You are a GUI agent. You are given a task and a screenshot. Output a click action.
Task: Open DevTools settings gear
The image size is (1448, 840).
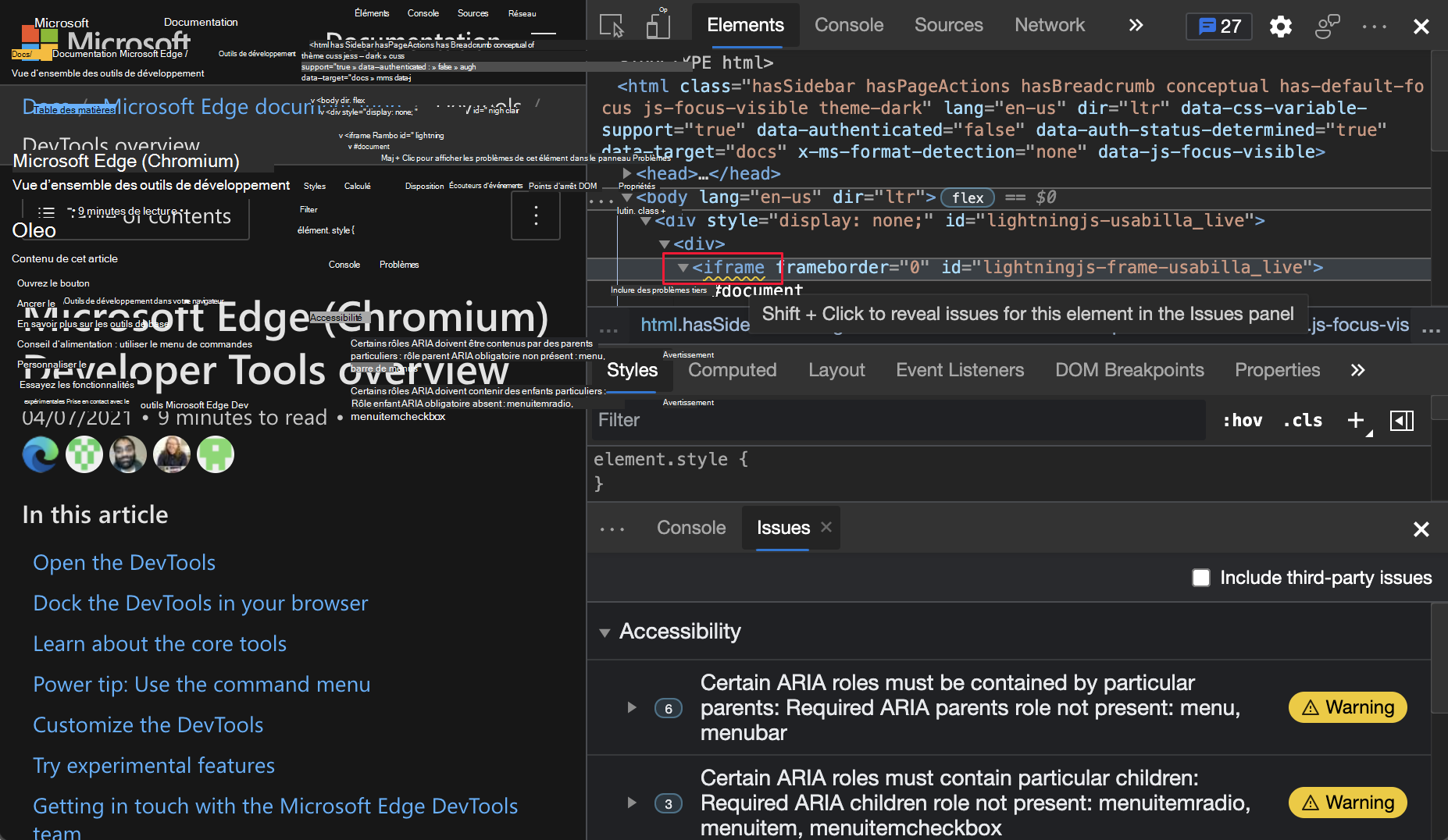click(x=1280, y=27)
